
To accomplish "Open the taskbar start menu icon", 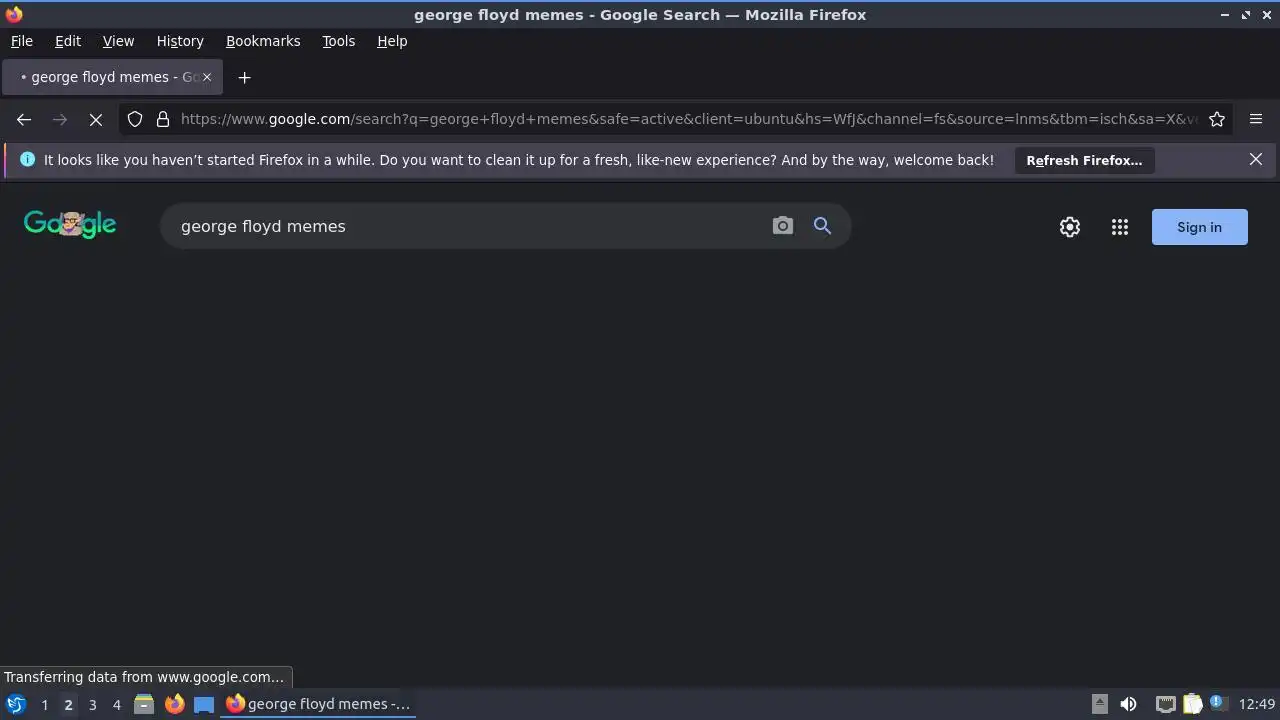I will pos(16,704).
